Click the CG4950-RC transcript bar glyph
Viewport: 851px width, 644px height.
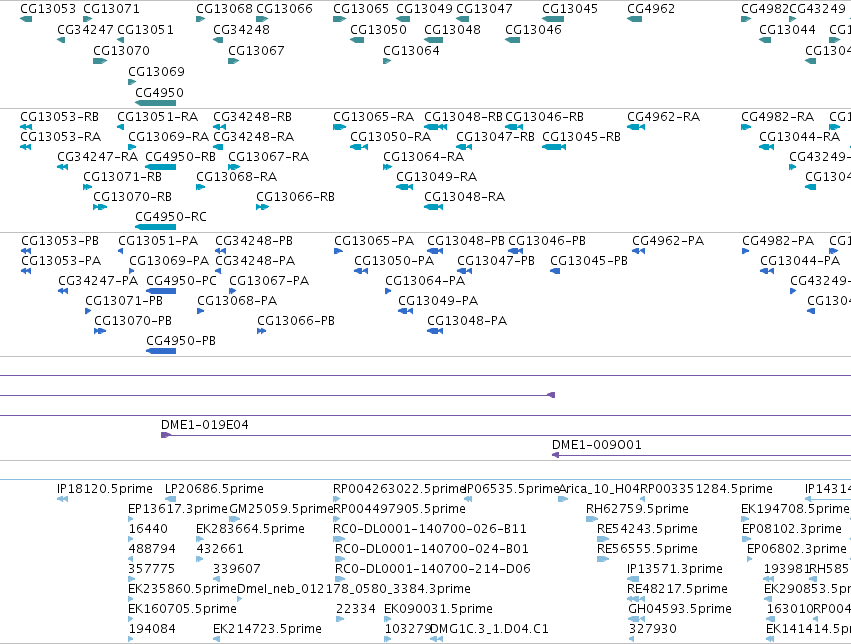point(155,227)
